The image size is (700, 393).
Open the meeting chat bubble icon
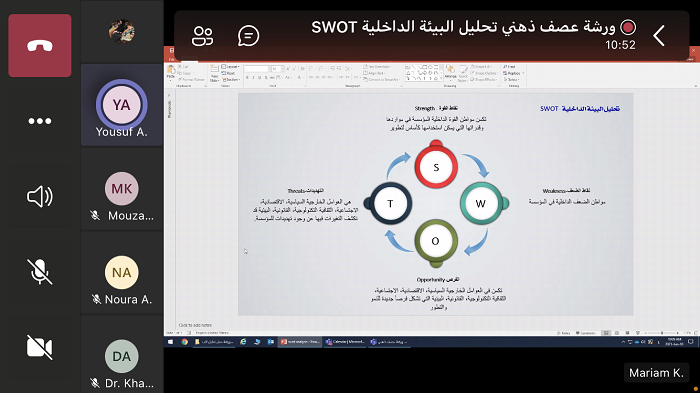(249, 36)
